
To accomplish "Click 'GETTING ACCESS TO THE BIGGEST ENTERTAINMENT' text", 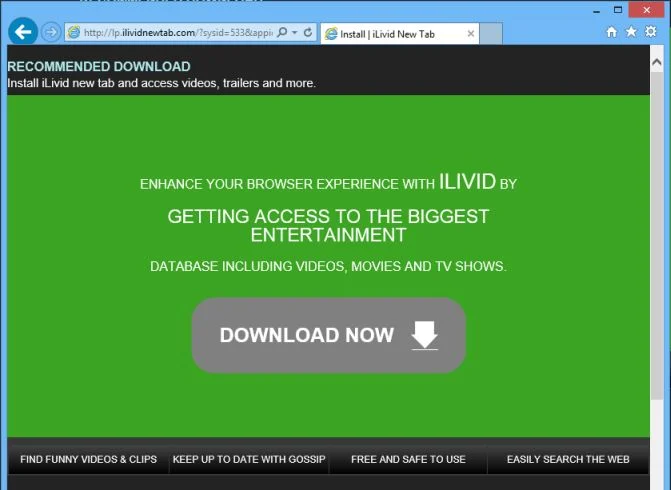I will (x=328, y=226).
